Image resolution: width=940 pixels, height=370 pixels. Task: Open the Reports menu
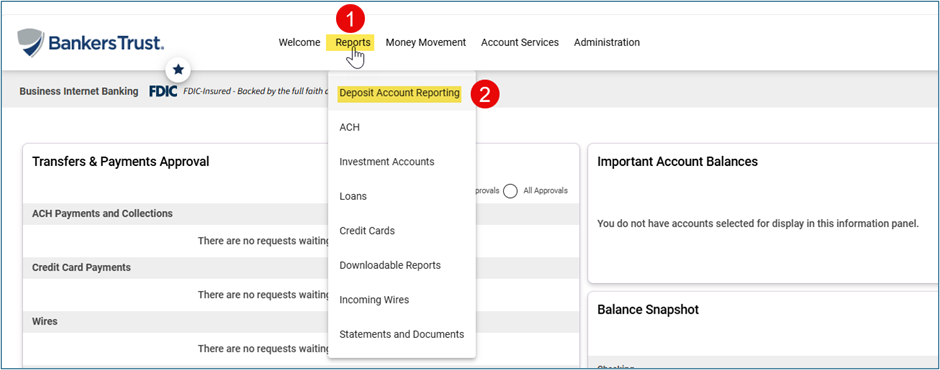click(353, 43)
